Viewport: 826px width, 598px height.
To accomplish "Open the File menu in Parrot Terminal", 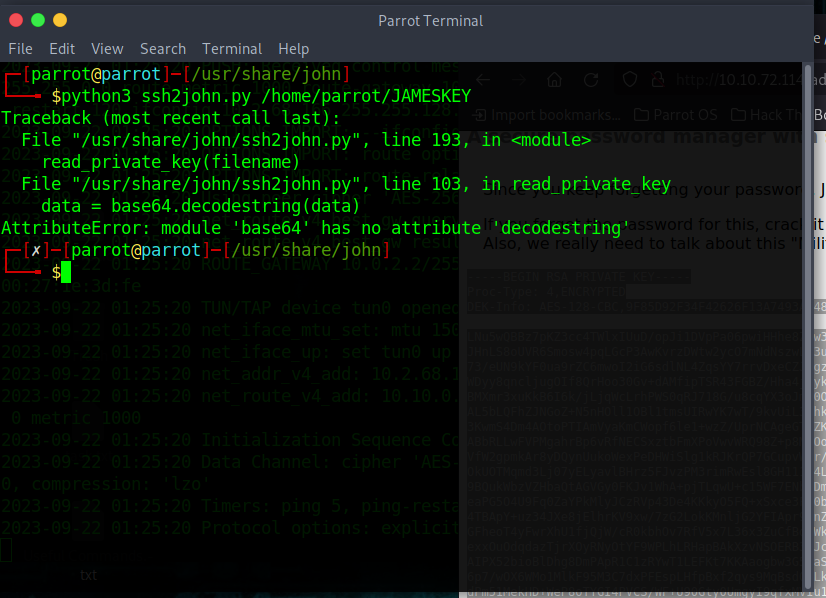I will (x=20, y=49).
